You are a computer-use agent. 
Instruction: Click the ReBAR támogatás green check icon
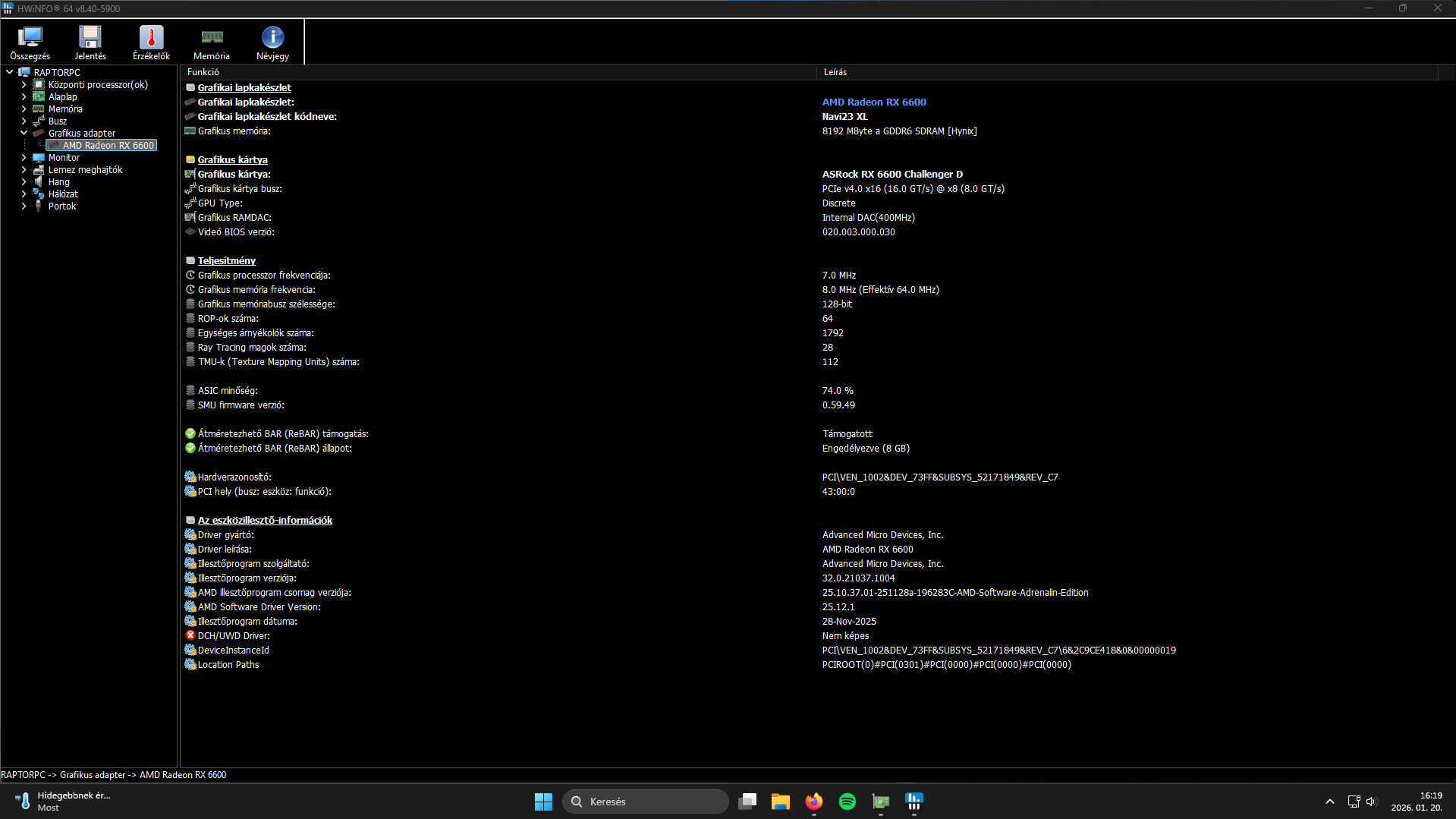point(190,434)
